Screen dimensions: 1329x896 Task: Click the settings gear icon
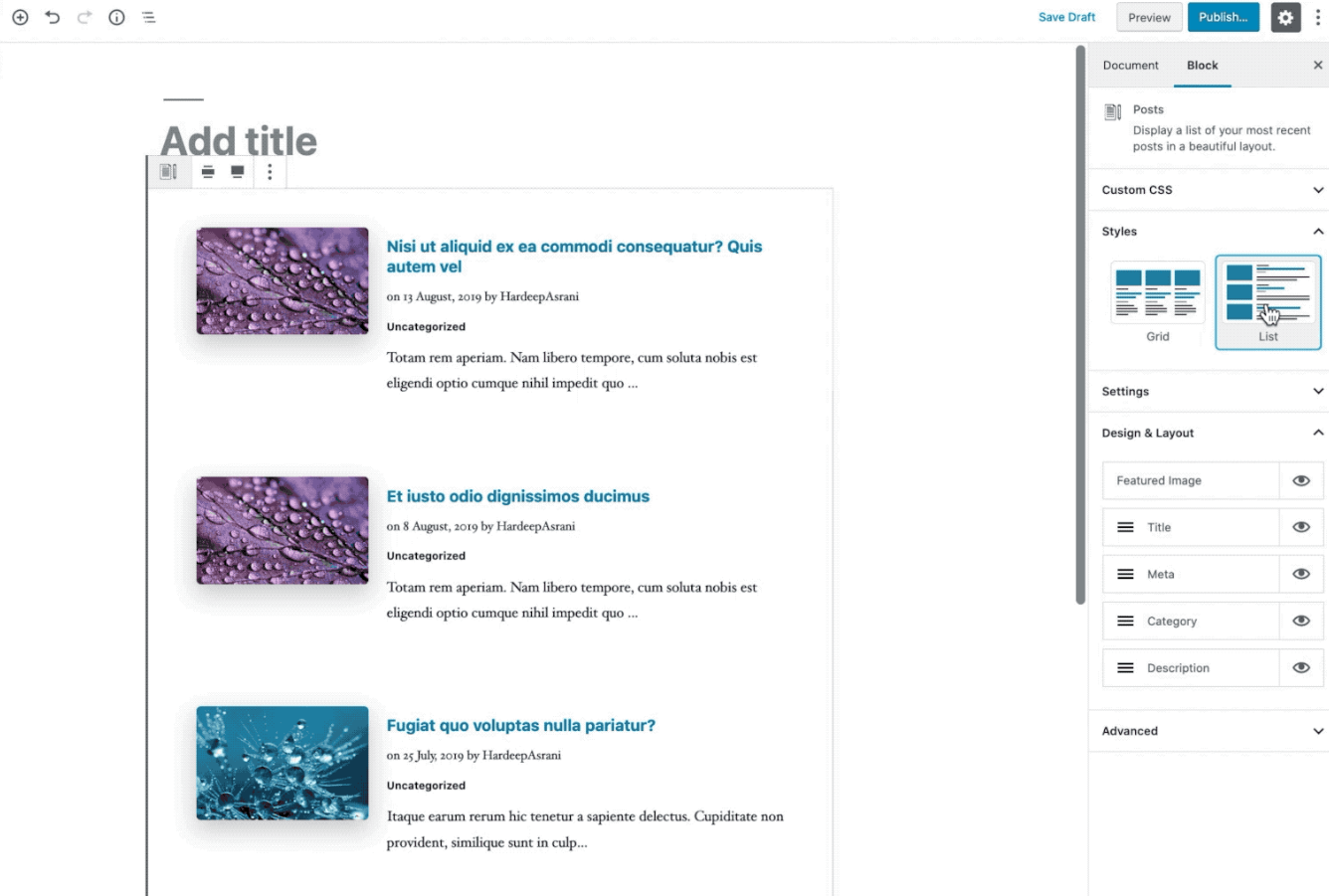pos(1285,17)
